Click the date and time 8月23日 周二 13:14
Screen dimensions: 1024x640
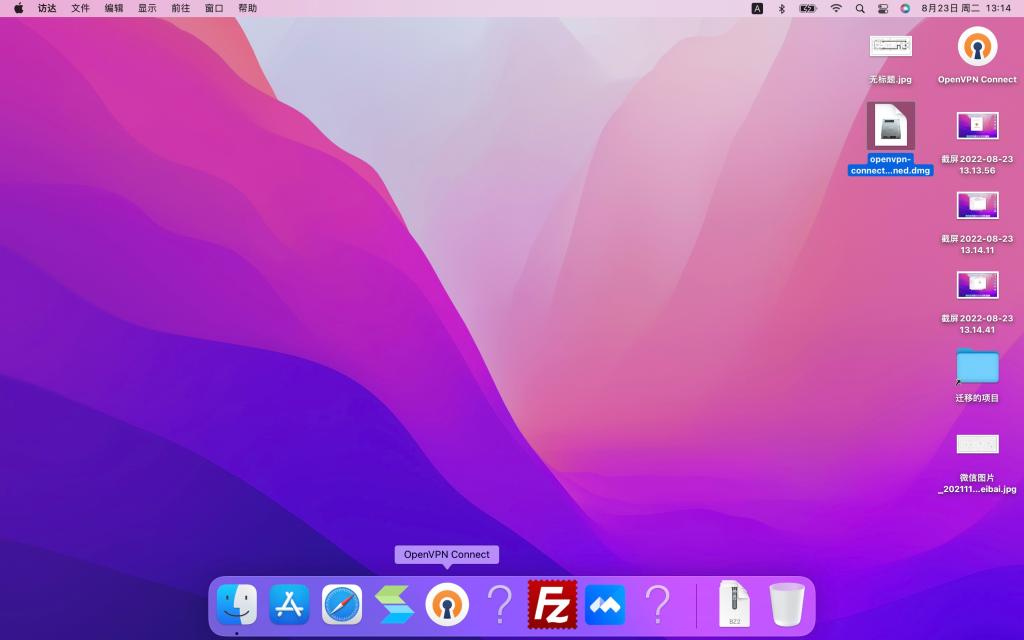pyautogui.click(x=966, y=8)
